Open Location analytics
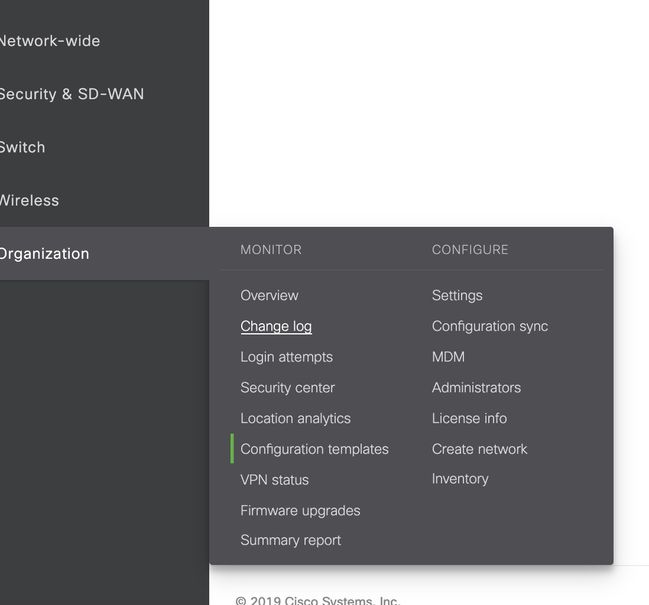Screen dimensions: 649x605 [x=295, y=418]
